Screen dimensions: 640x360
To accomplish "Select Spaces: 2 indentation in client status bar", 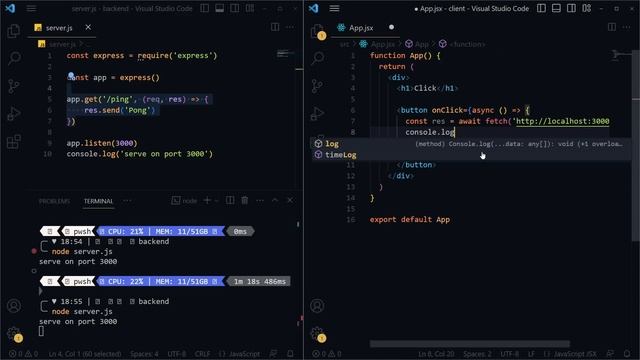I will (x=477, y=354).
